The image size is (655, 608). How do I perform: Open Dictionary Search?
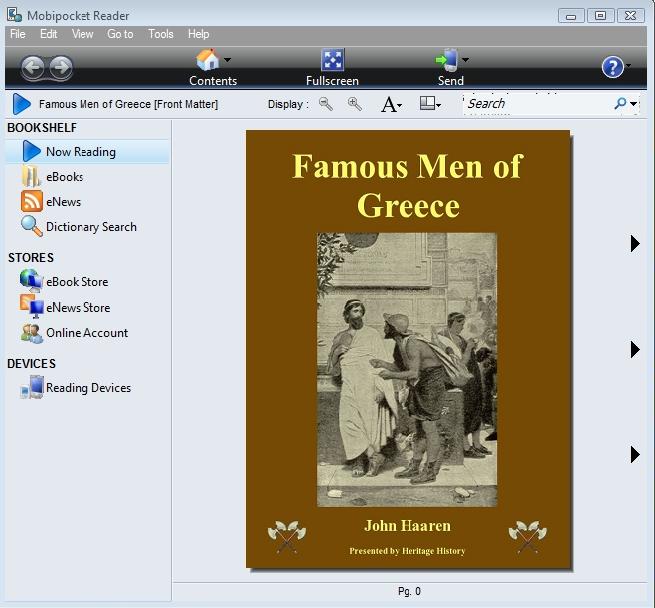point(90,227)
